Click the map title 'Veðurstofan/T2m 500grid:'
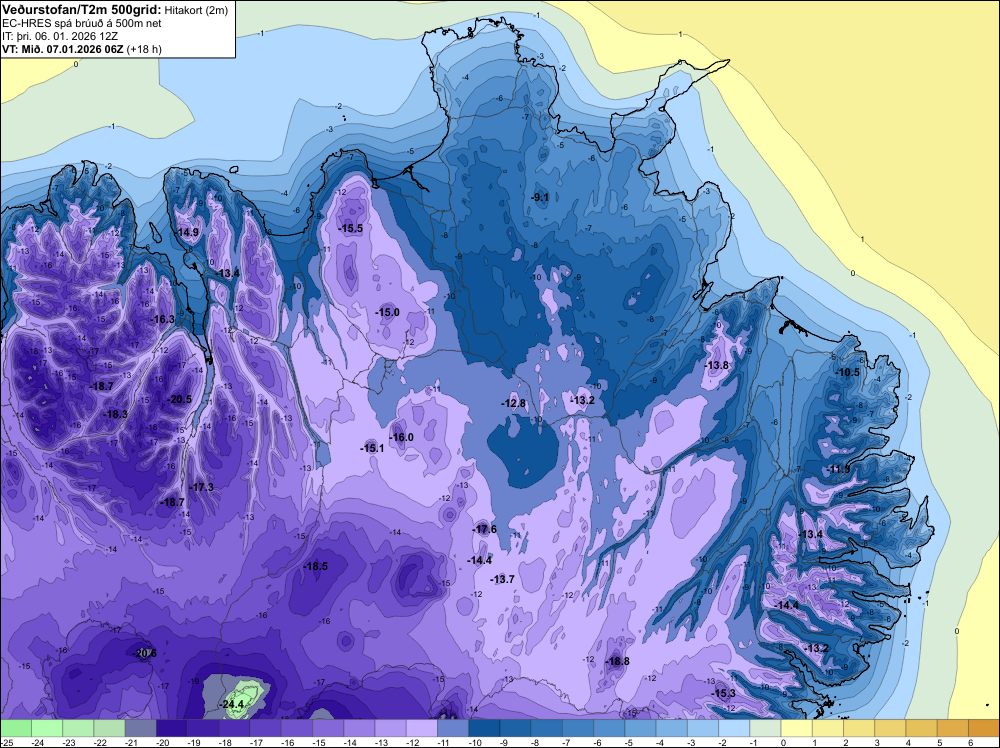 pyautogui.click(x=82, y=10)
